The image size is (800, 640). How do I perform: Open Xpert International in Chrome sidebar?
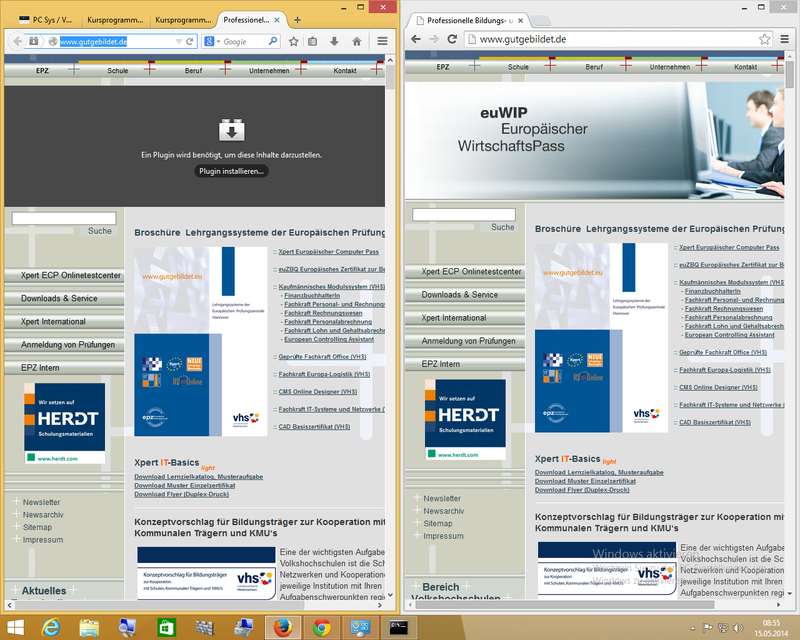[465, 317]
